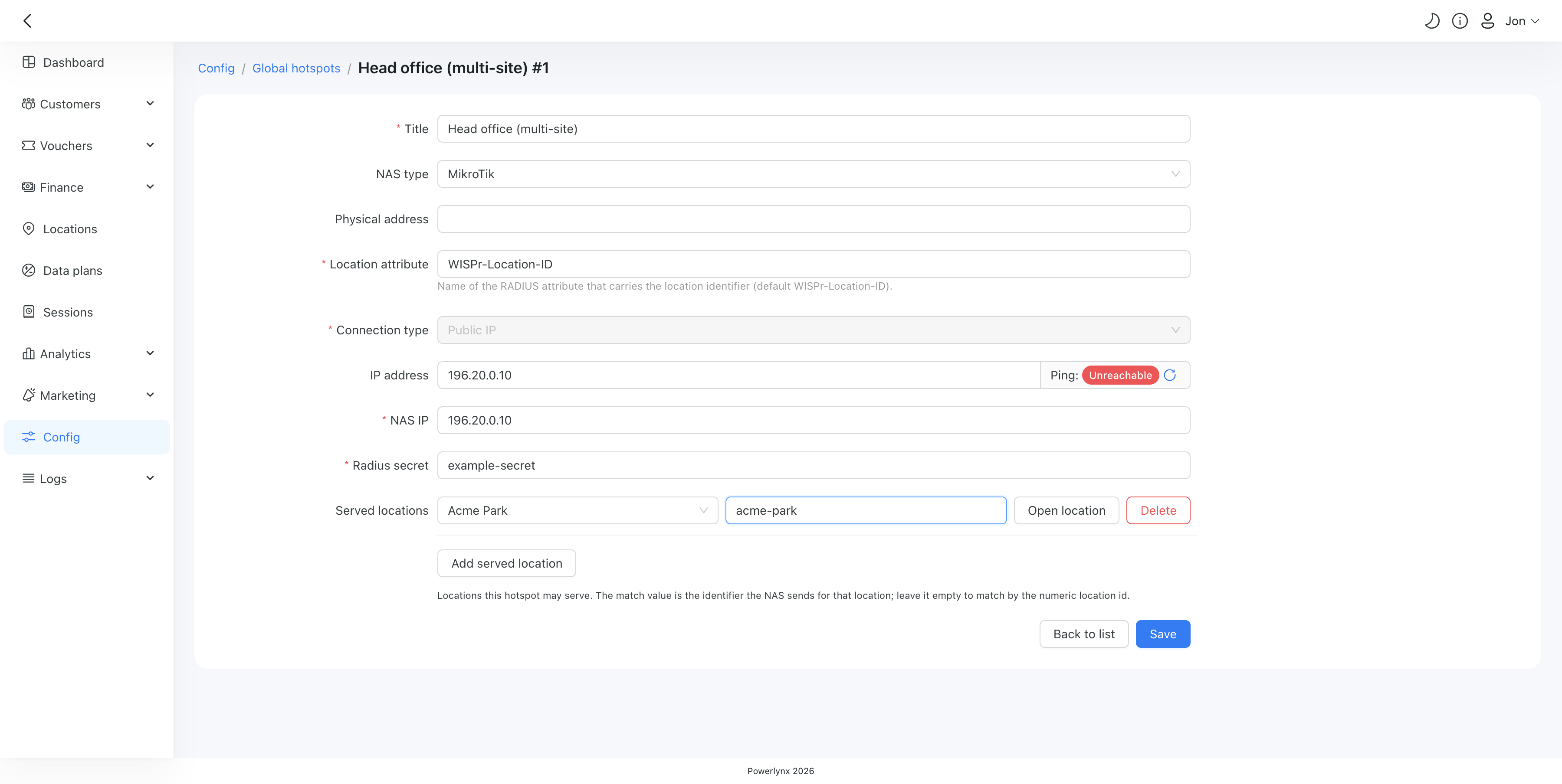1562x784 pixels.
Task: Click the Marketing bell icon
Action: coord(29,395)
